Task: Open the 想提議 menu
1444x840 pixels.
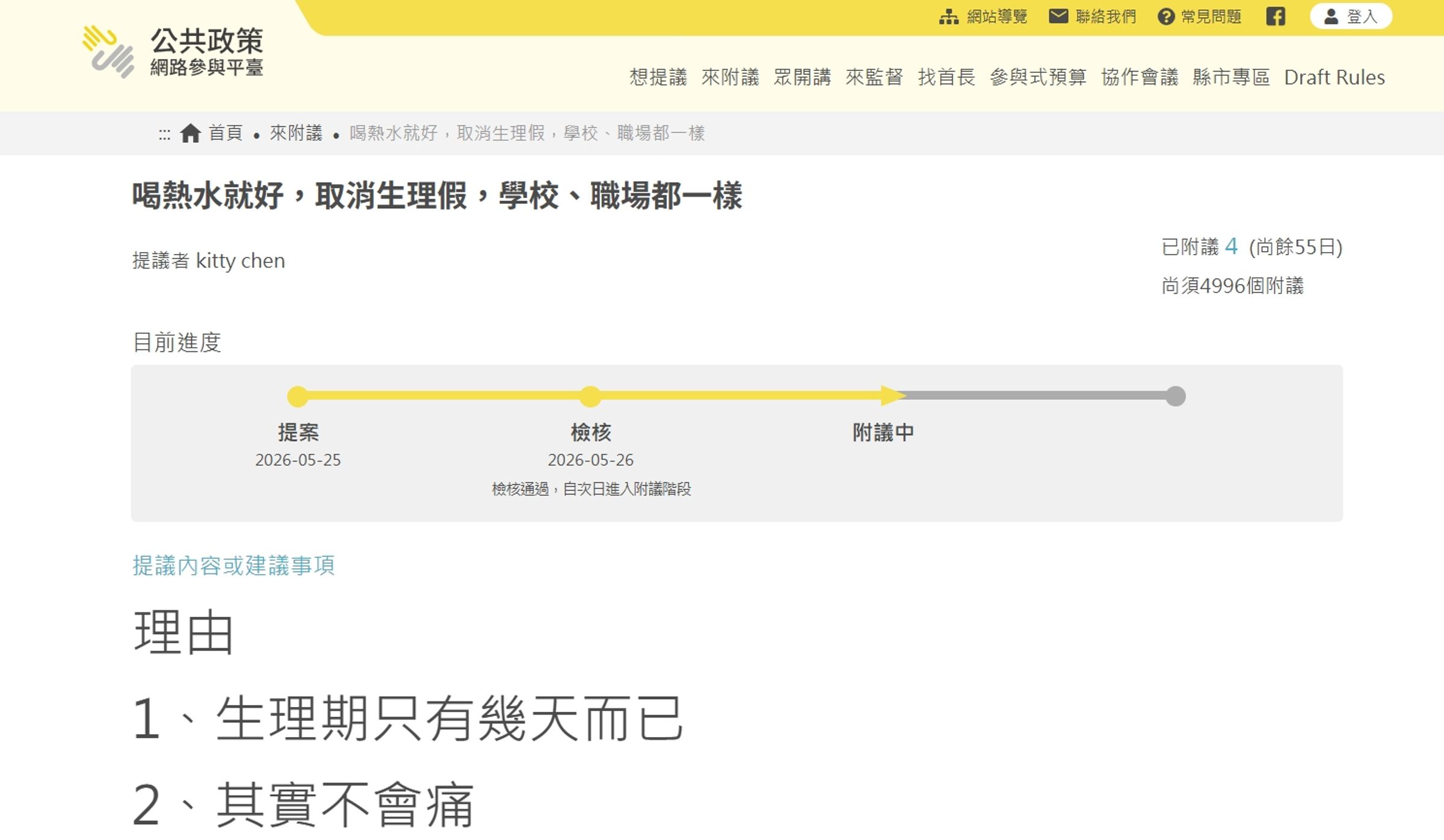Action: tap(658, 77)
